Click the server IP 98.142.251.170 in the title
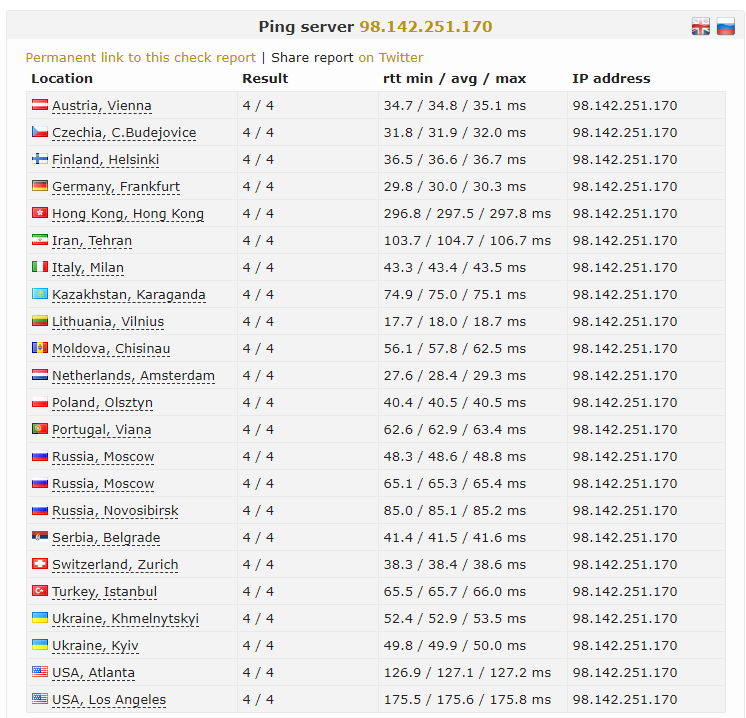Viewport: 746px width, 718px height. click(425, 27)
